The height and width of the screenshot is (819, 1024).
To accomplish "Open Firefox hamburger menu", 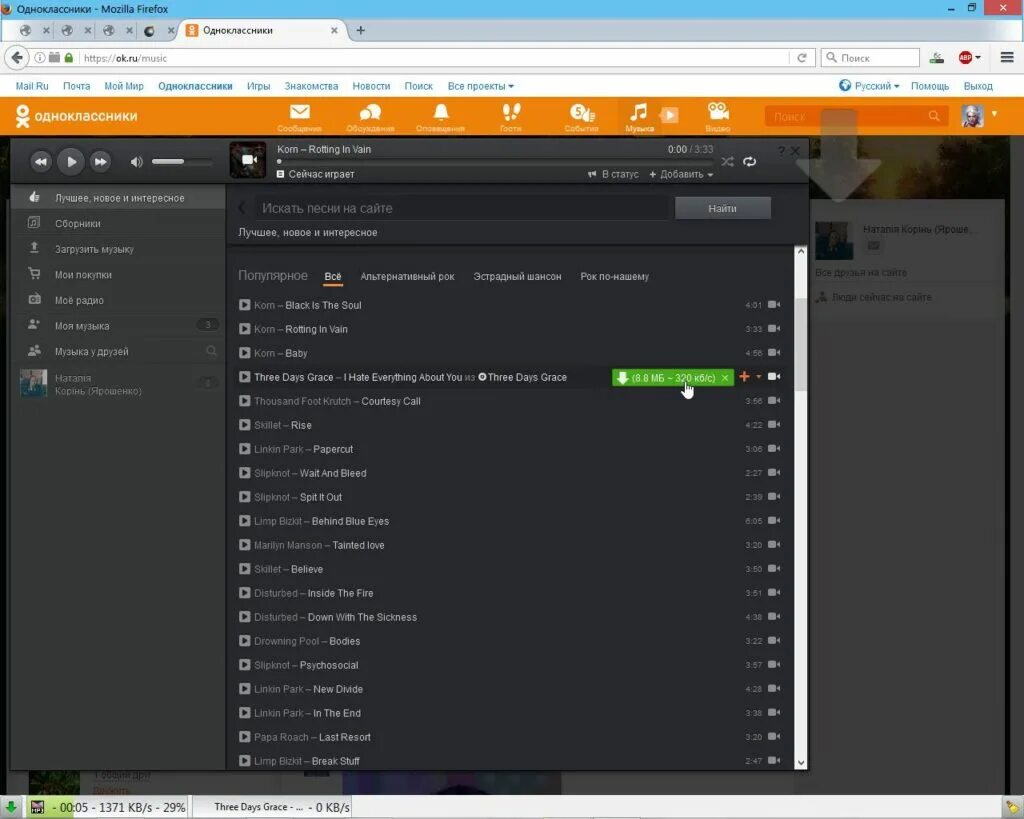I will pos(1007,57).
